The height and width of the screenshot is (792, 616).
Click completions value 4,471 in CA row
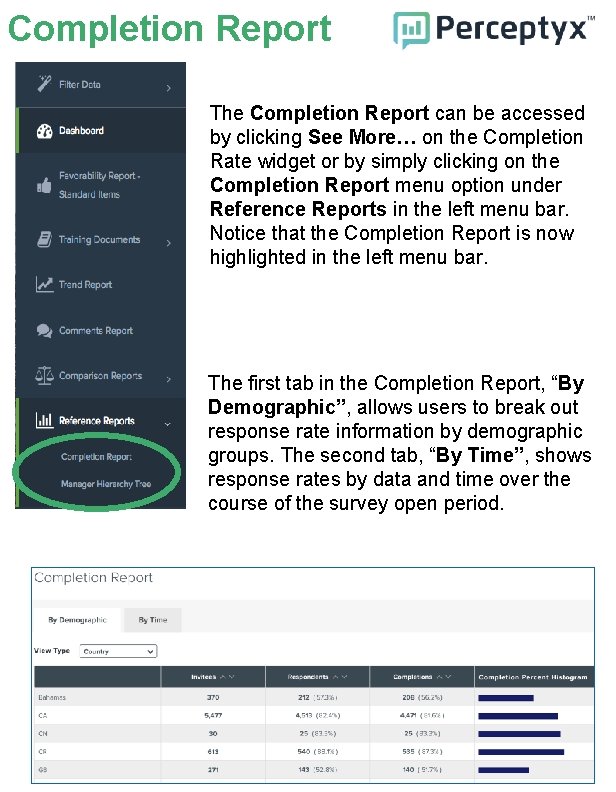click(408, 716)
